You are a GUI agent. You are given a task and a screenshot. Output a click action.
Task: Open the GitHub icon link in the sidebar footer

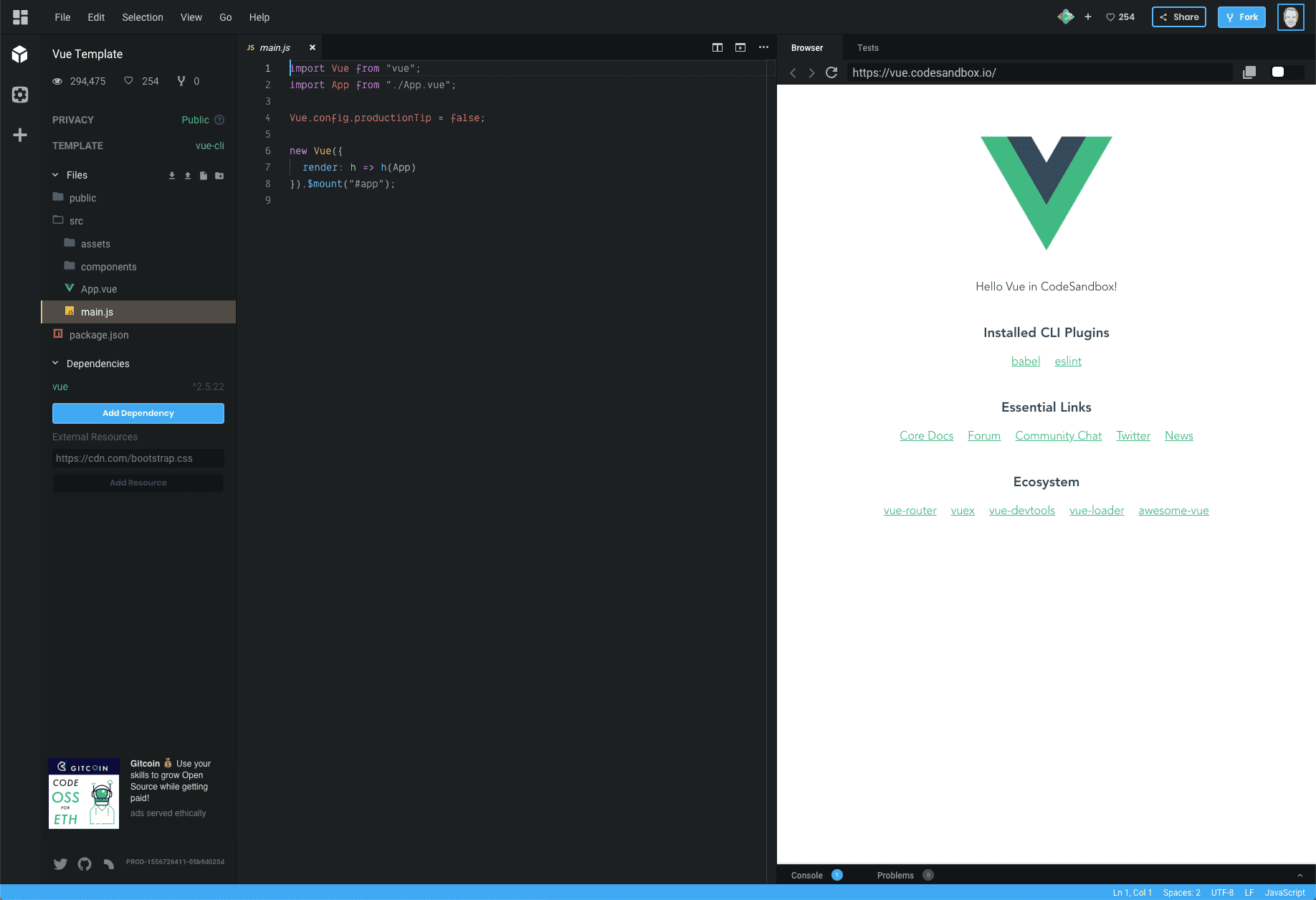click(85, 864)
